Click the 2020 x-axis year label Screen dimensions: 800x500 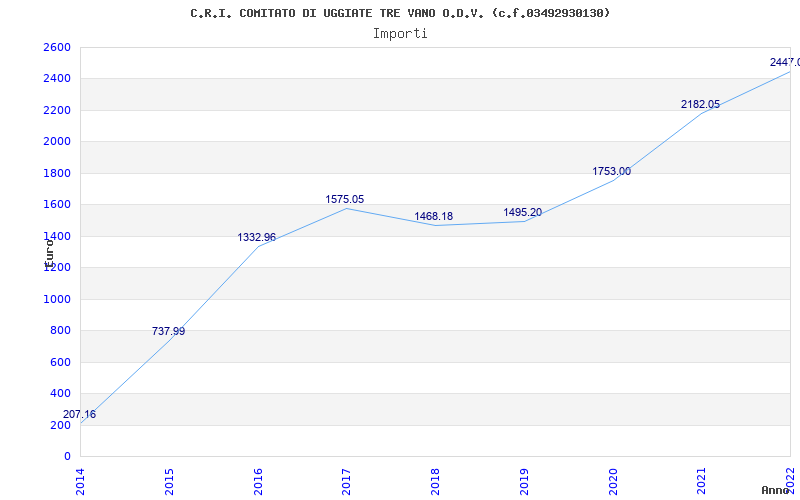(x=613, y=482)
